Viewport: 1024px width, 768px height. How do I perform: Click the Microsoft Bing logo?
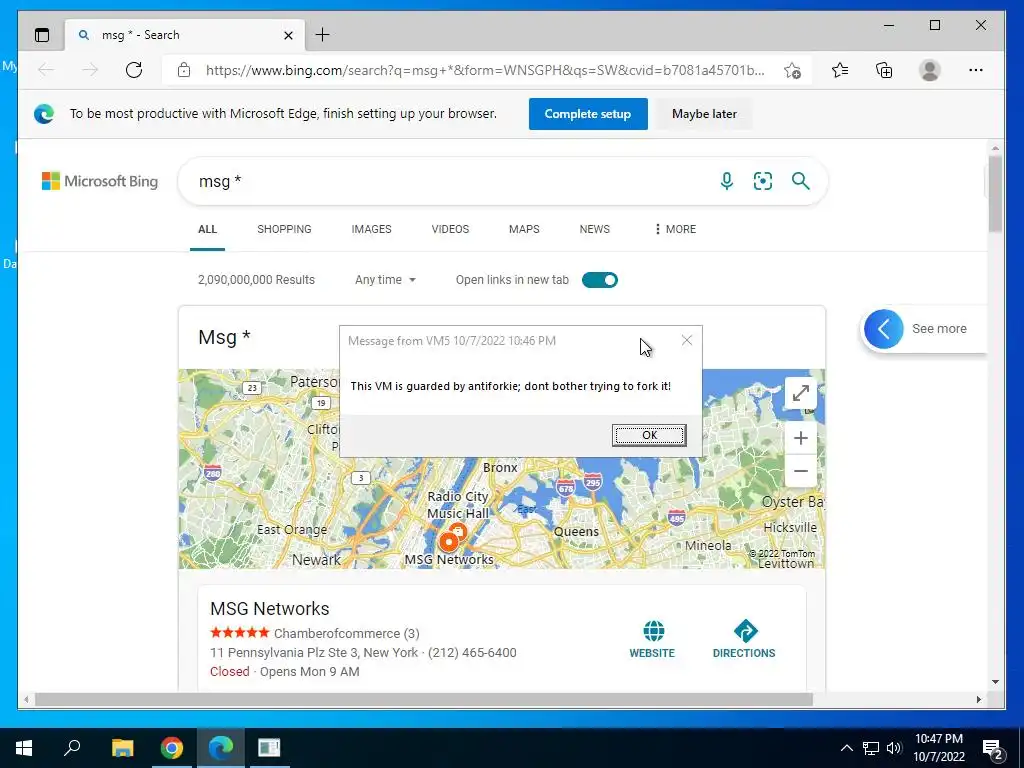point(100,181)
